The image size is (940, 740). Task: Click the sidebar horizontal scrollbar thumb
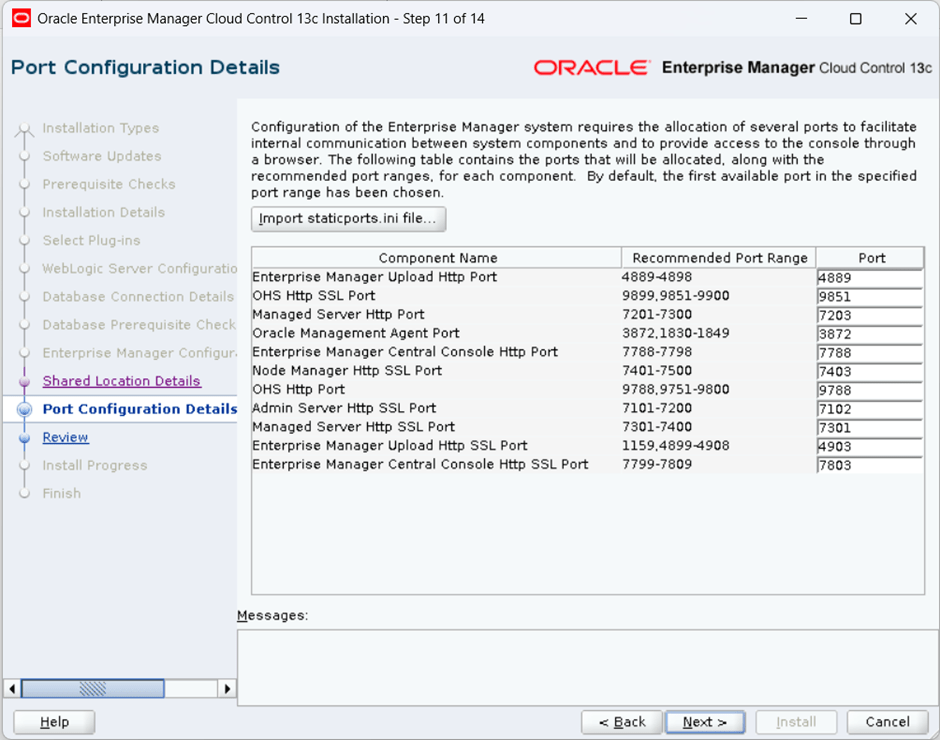coord(93,688)
